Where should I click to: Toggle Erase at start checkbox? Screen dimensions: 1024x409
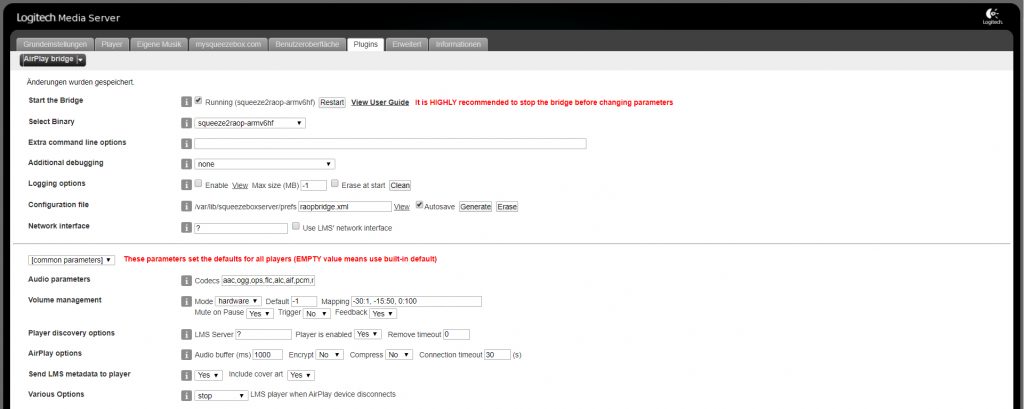point(334,184)
